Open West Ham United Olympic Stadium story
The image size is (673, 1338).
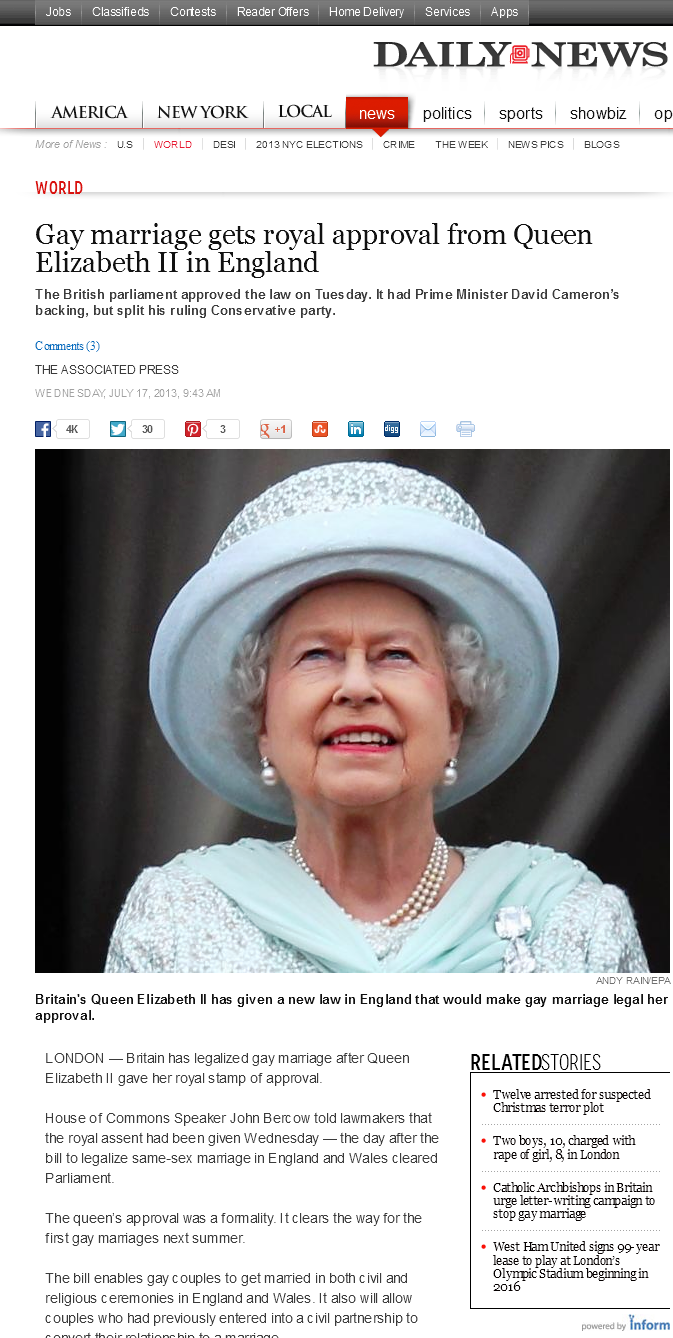click(576, 1267)
